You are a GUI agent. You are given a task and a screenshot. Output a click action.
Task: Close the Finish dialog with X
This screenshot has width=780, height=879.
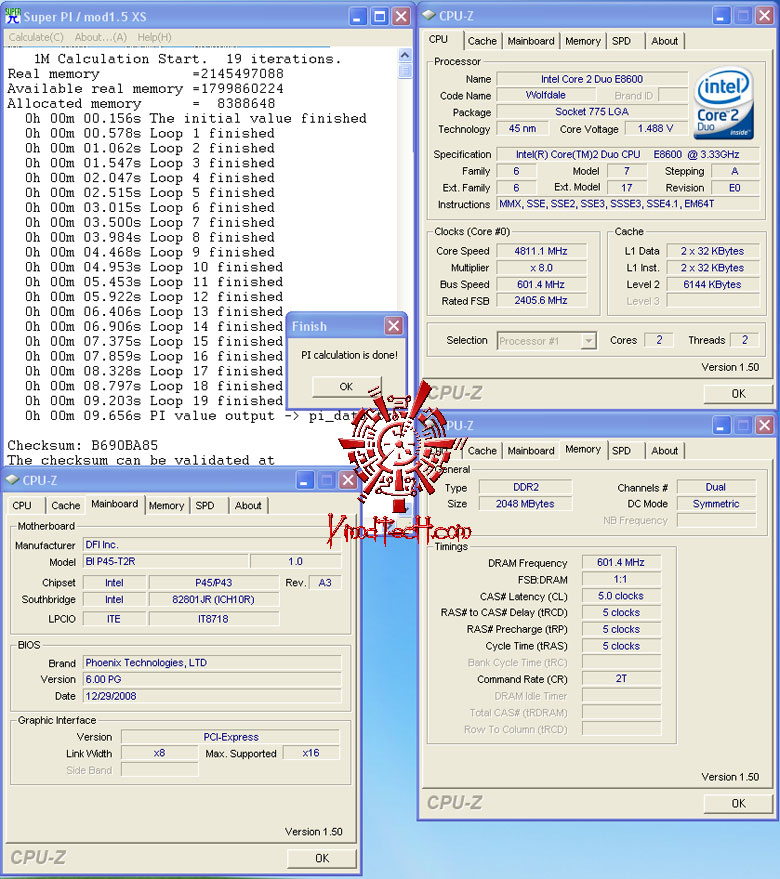point(394,326)
